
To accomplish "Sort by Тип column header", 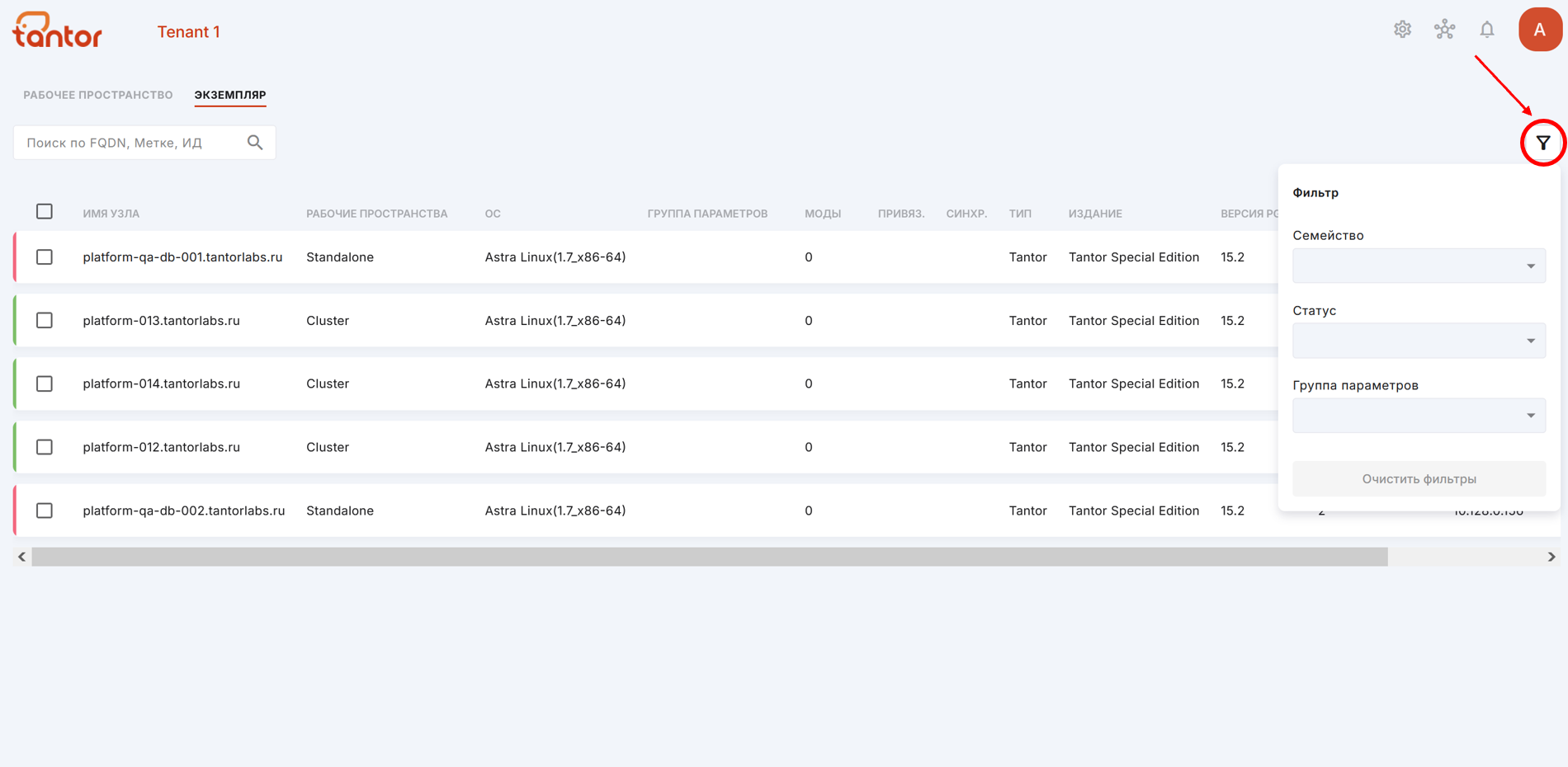I will point(1020,214).
